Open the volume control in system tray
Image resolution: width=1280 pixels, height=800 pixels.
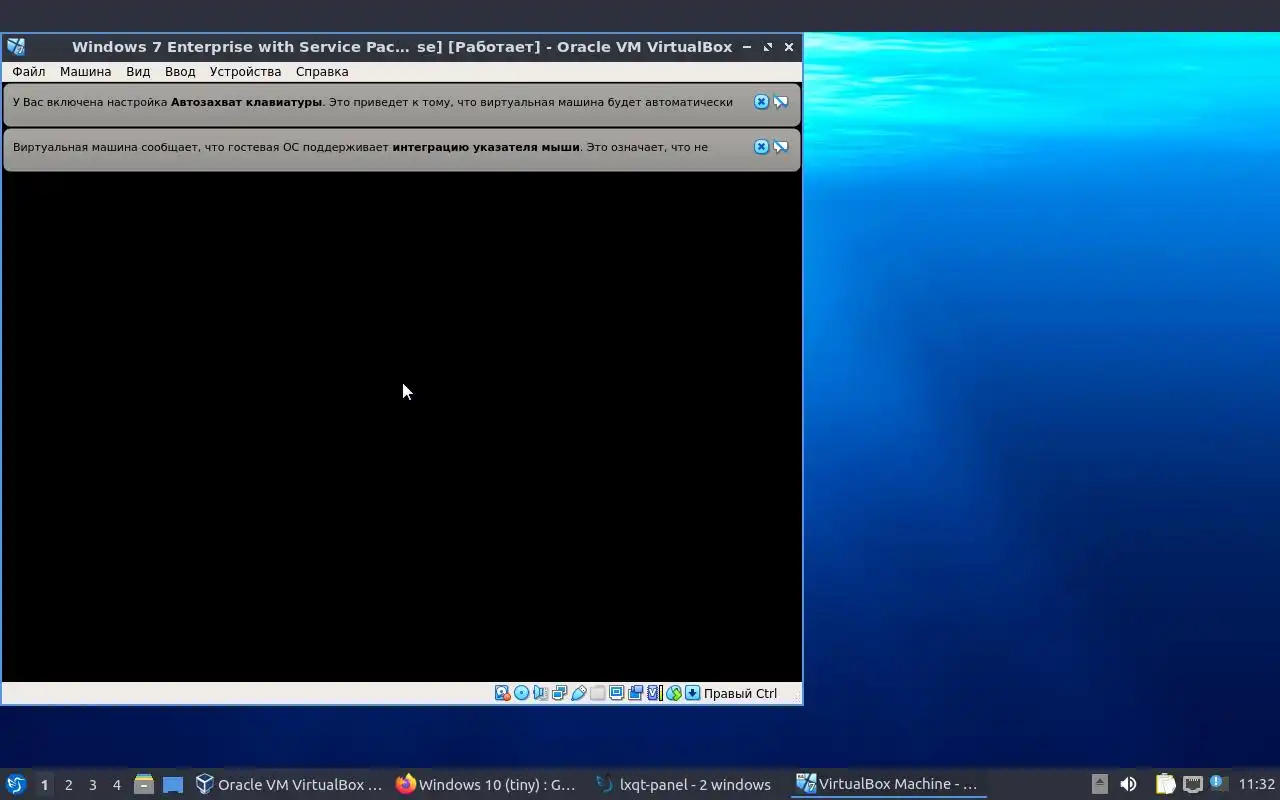[1128, 785]
